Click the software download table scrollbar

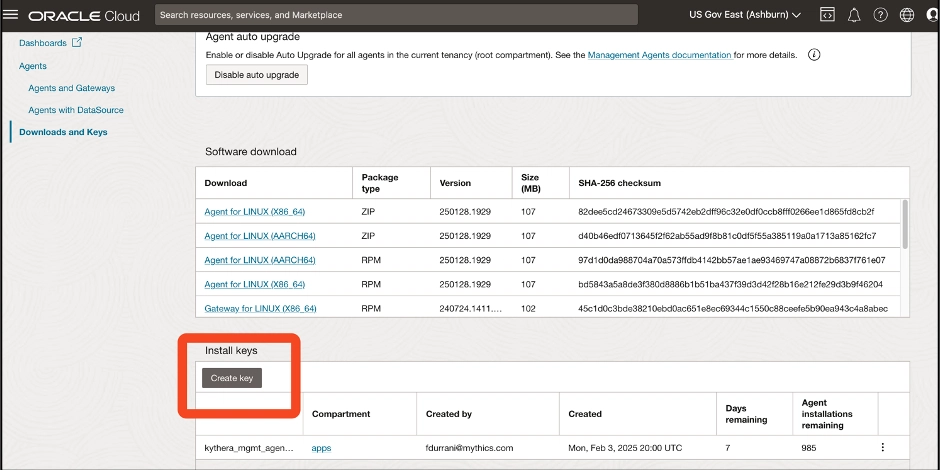click(905, 224)
